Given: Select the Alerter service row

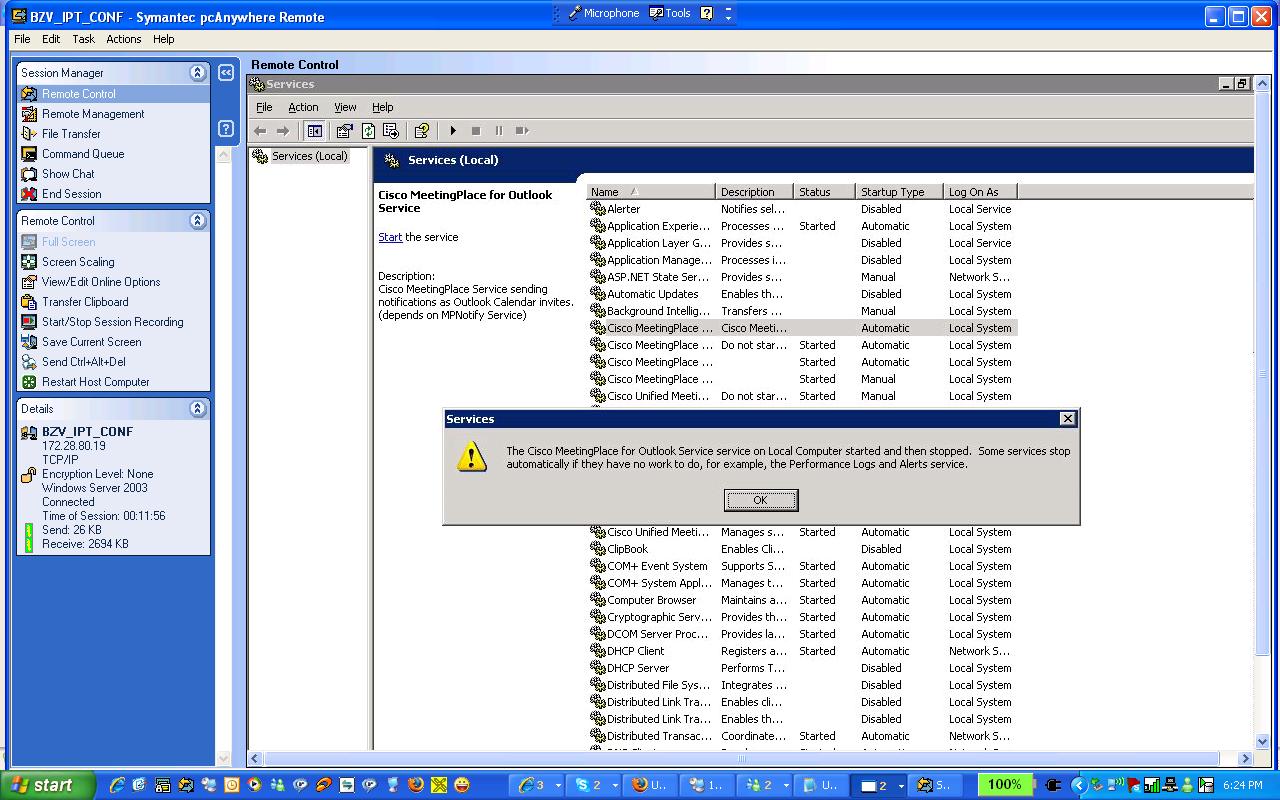Looking at the screenshot, I should (x=802, y=209).
